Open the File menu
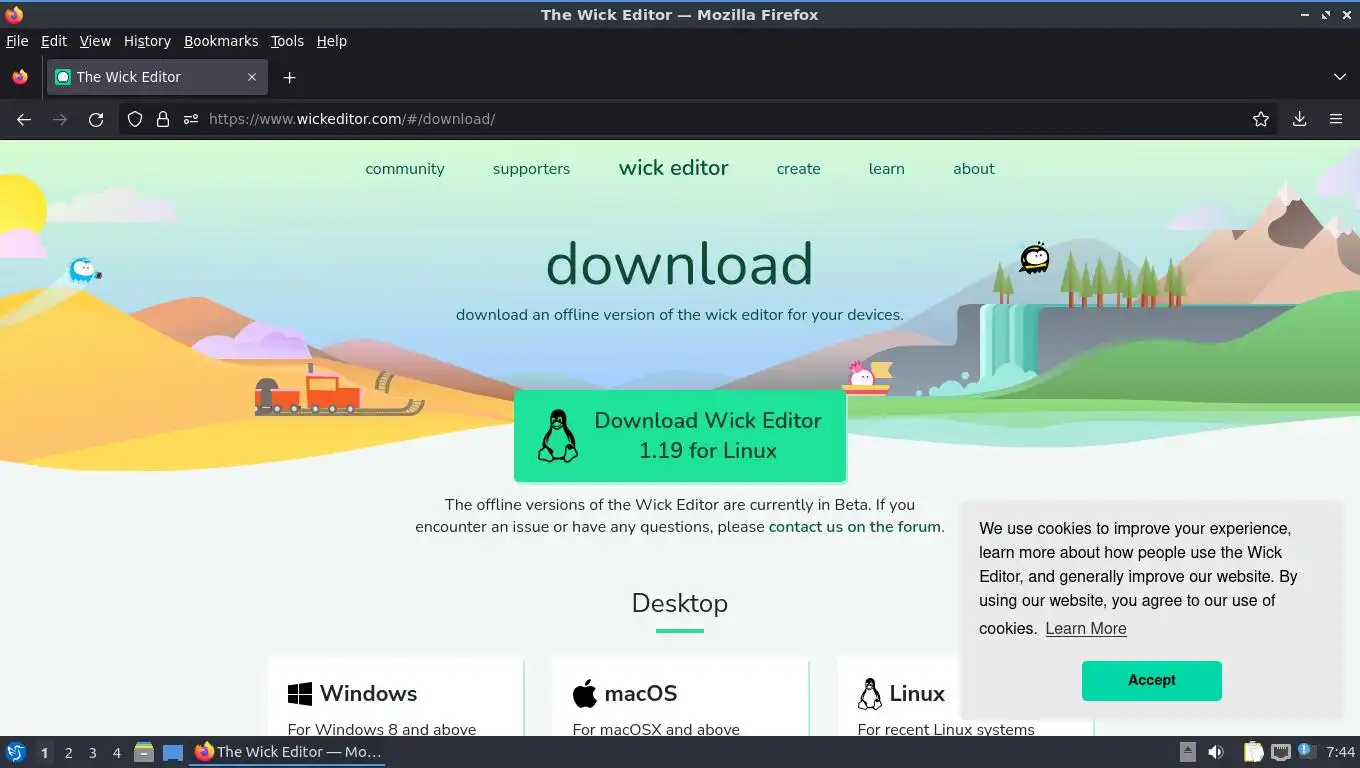This screenshot has width=1360, height=768. pyautogui.click(x=17, y=41)
